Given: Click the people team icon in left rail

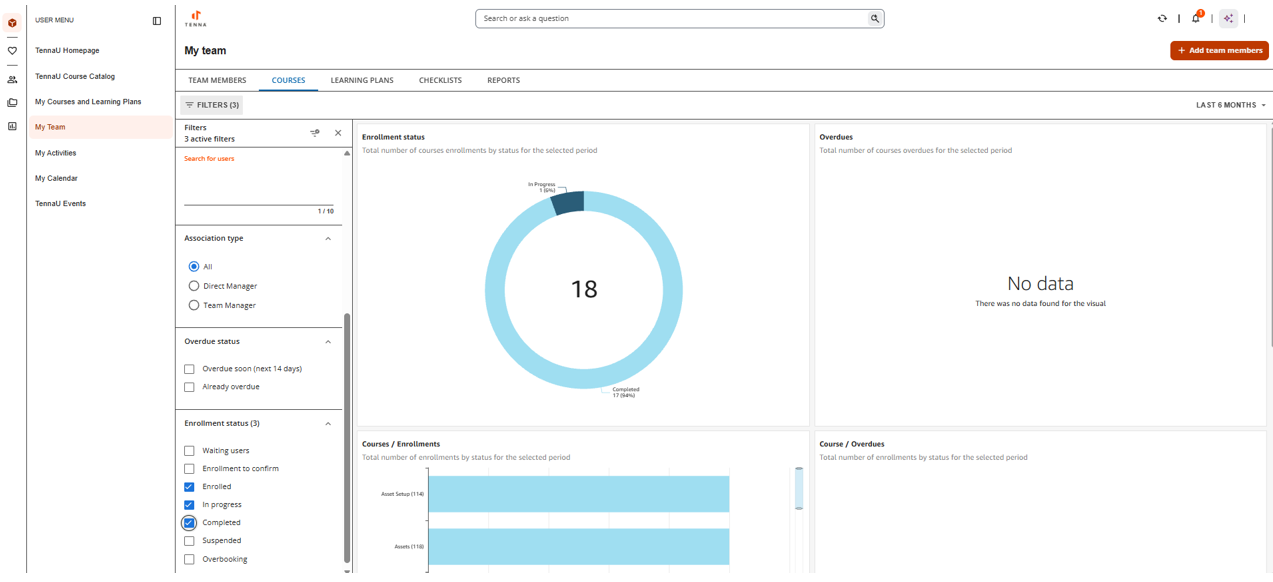Looking at the screenshot, I should [12, 79].
